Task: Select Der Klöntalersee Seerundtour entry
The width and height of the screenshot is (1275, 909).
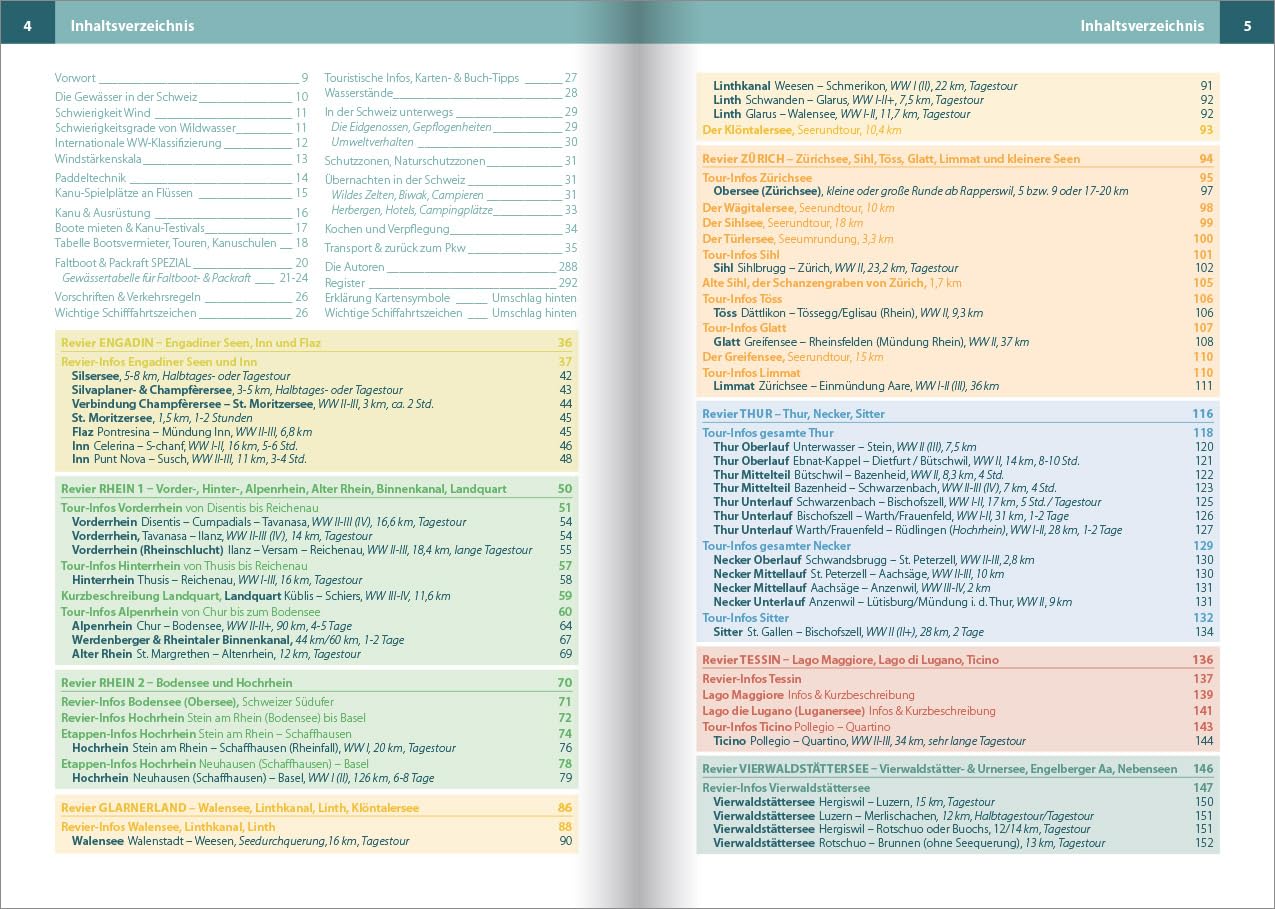Action: (801, 130)
